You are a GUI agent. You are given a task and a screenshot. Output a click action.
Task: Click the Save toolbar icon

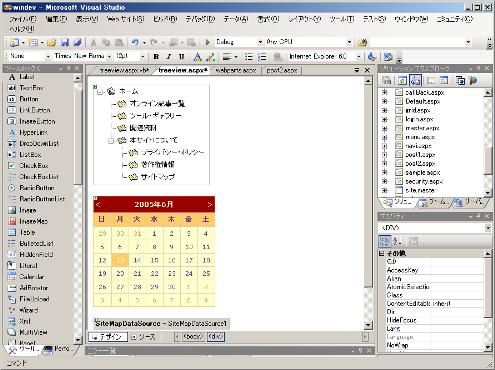pos(65,42)
